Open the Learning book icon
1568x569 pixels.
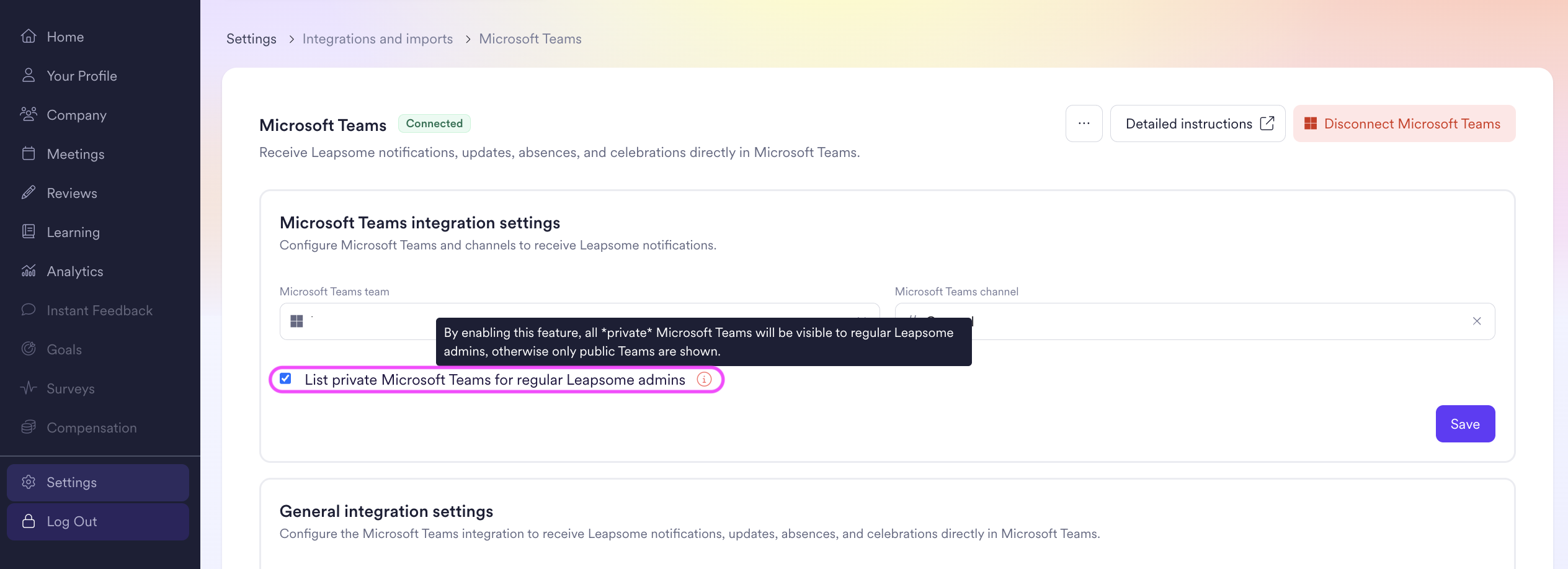point(29,232)
